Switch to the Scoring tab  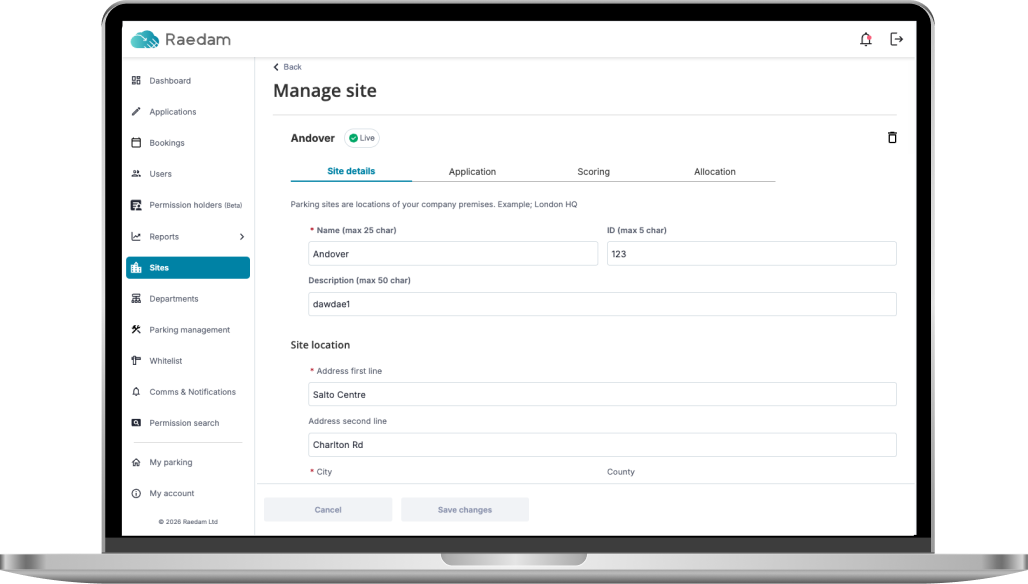pos(593,172)
